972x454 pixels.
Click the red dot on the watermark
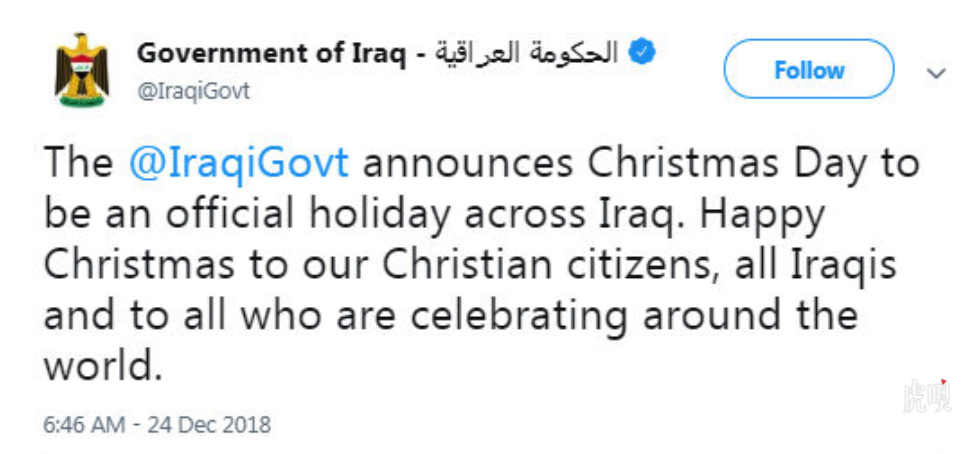943,383
